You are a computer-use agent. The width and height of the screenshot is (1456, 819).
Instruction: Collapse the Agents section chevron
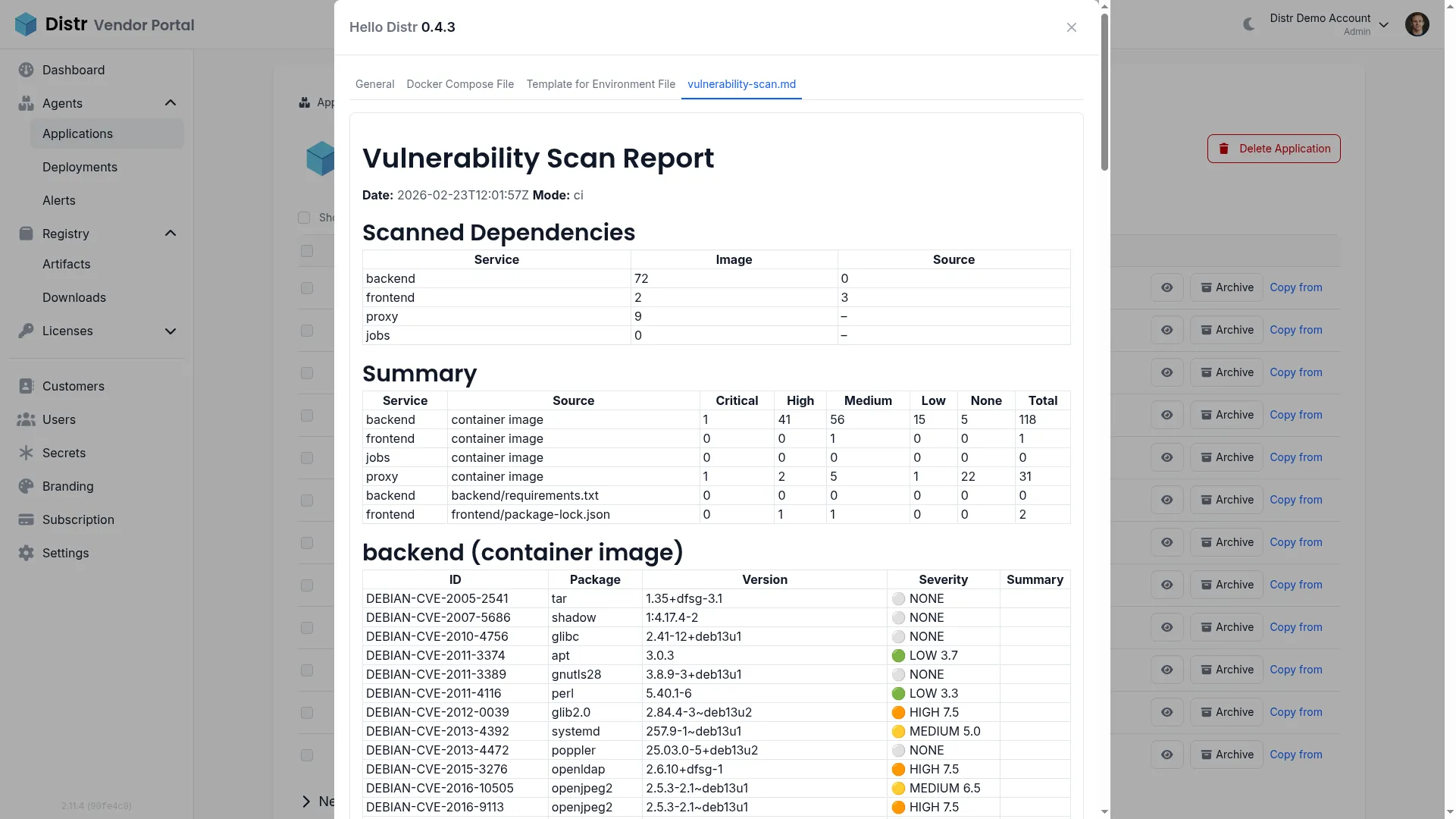point(171,103)
